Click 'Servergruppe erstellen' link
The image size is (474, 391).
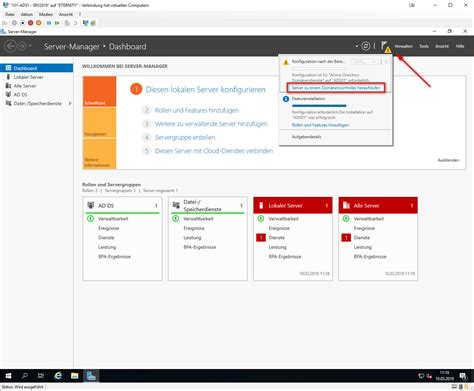tap(185, 137)
